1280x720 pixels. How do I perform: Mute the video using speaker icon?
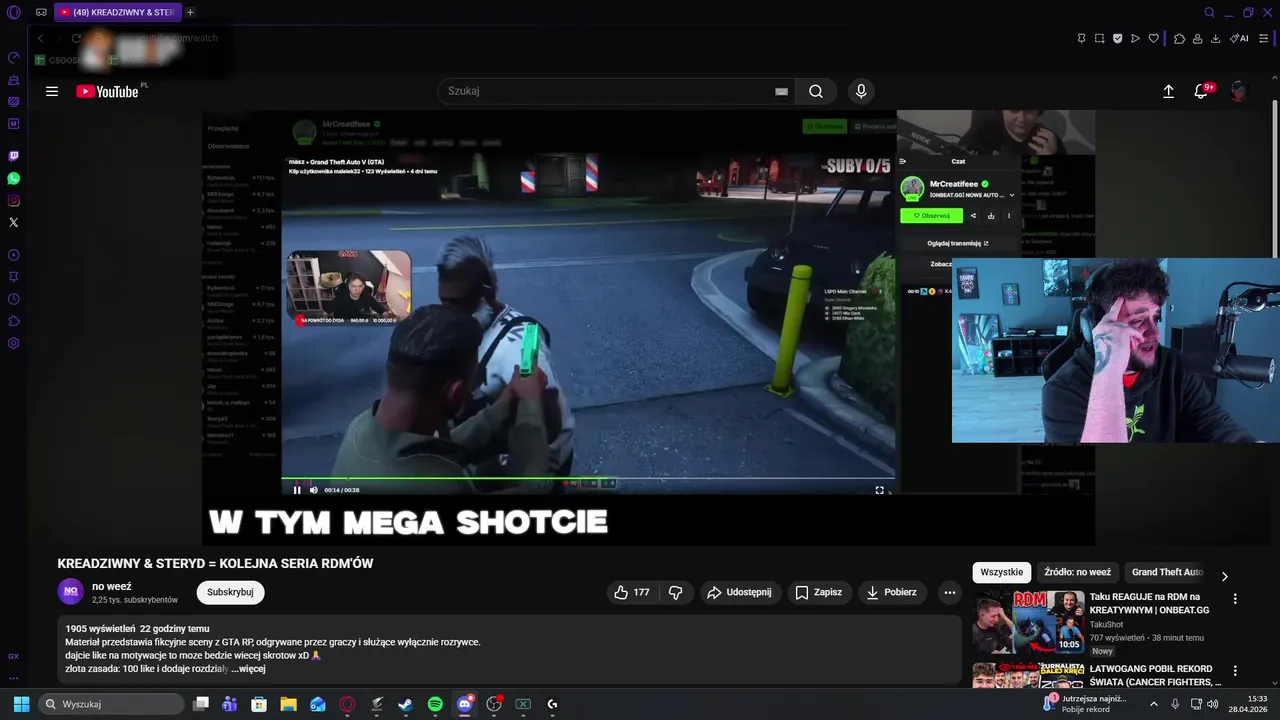tap(313, 490)
